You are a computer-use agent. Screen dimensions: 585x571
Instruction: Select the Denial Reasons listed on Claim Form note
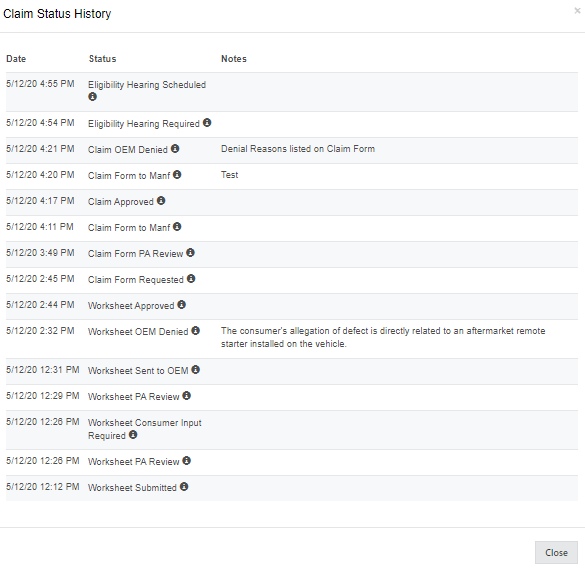[x=298, y=149]
